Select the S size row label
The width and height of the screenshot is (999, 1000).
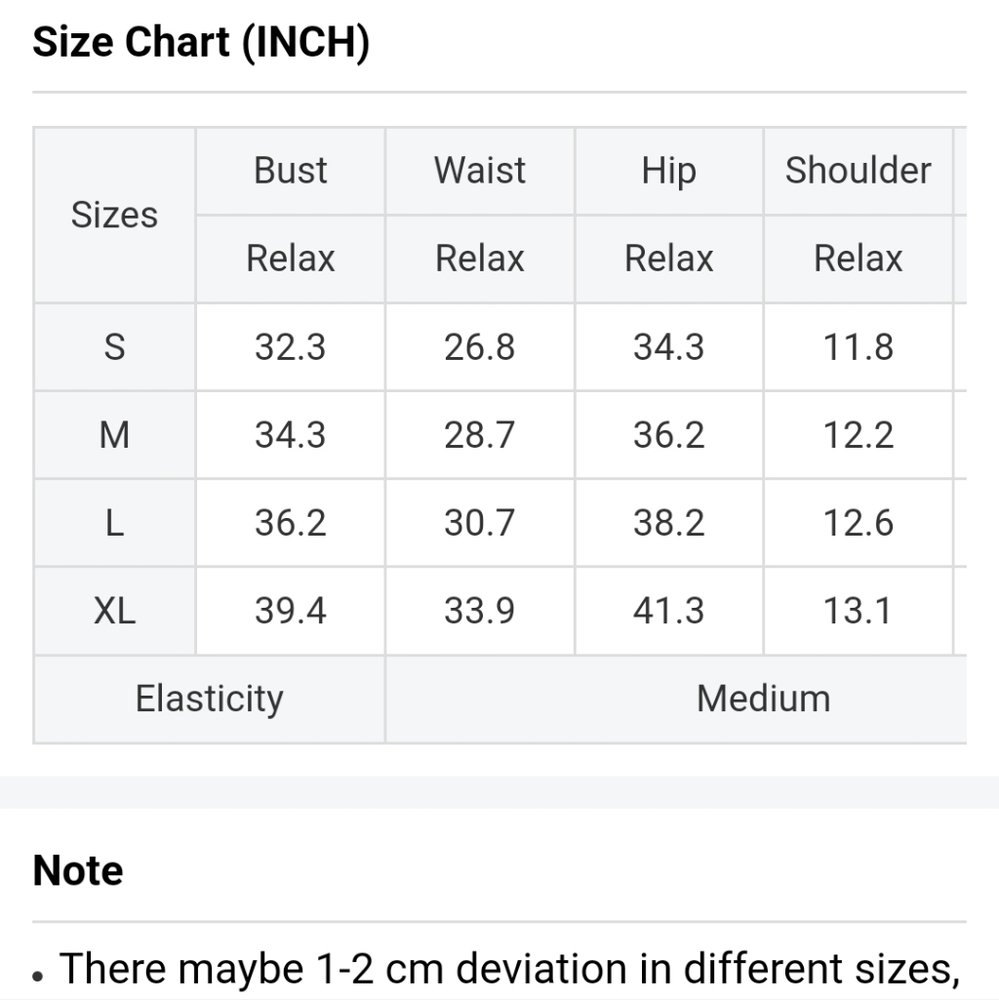(114, 347)
